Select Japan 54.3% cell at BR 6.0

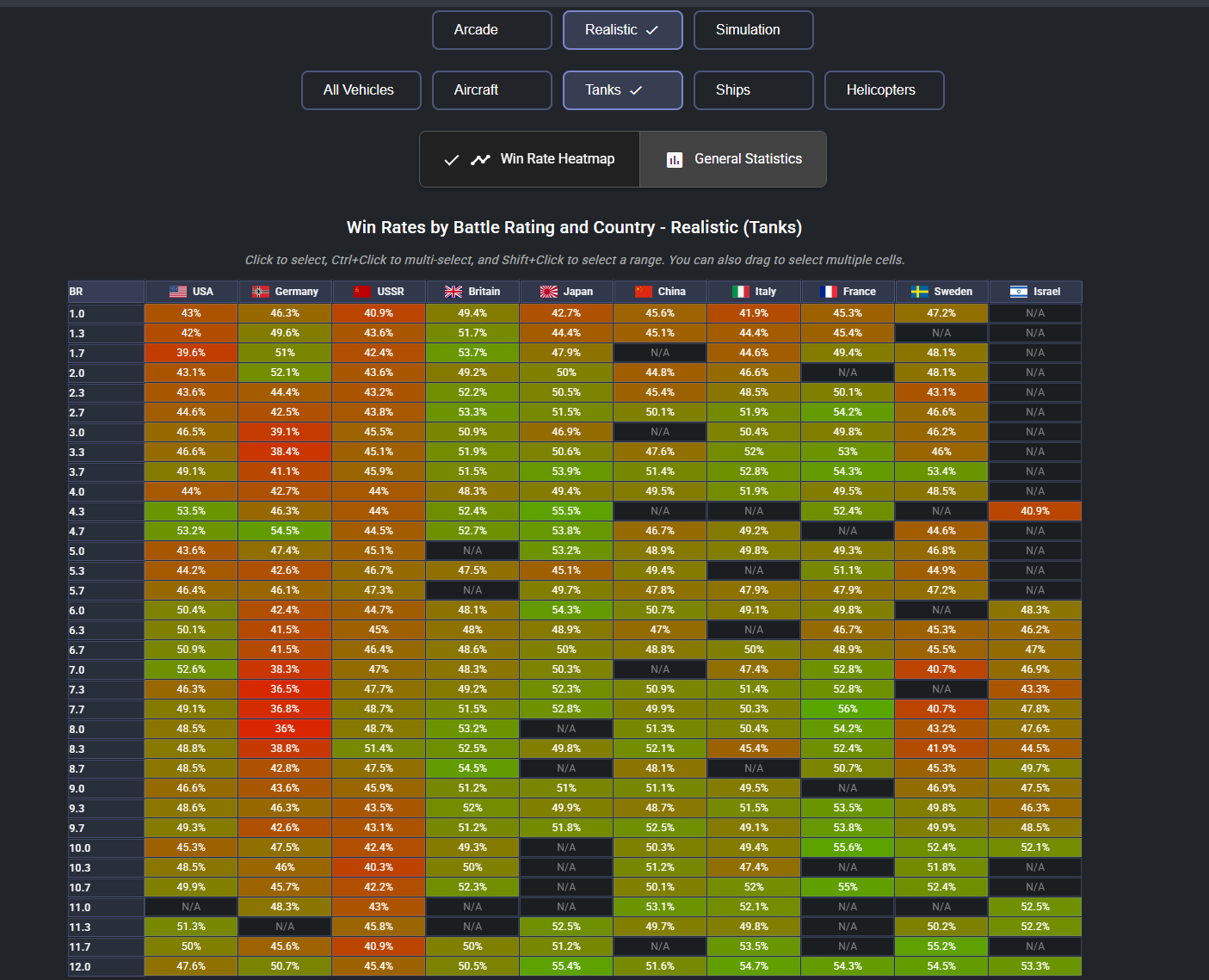[x=566, y=610]
